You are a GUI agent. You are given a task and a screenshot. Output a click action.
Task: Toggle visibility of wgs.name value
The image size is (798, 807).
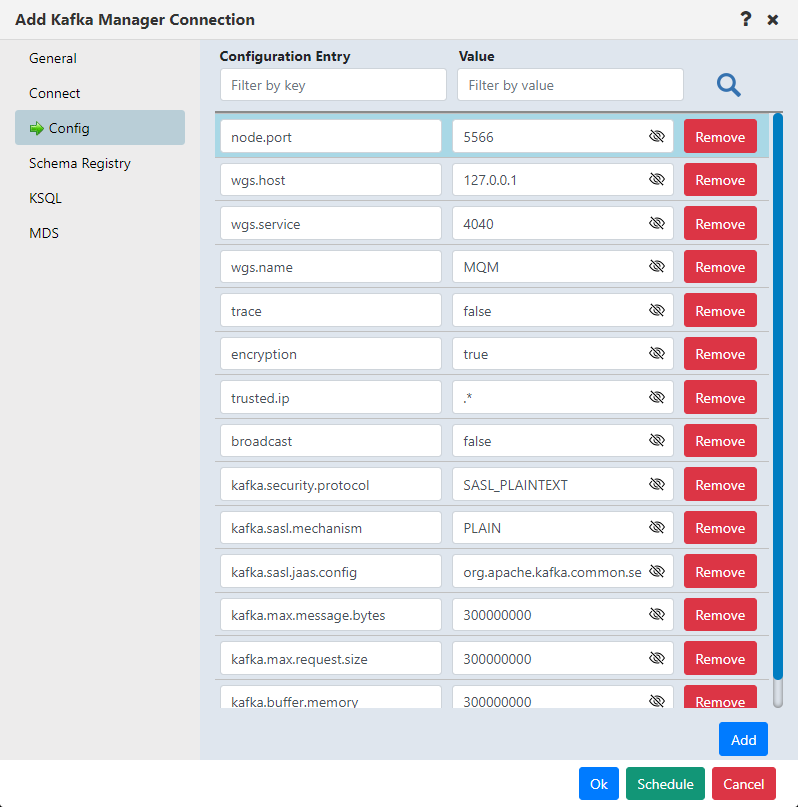pos(657,267)
